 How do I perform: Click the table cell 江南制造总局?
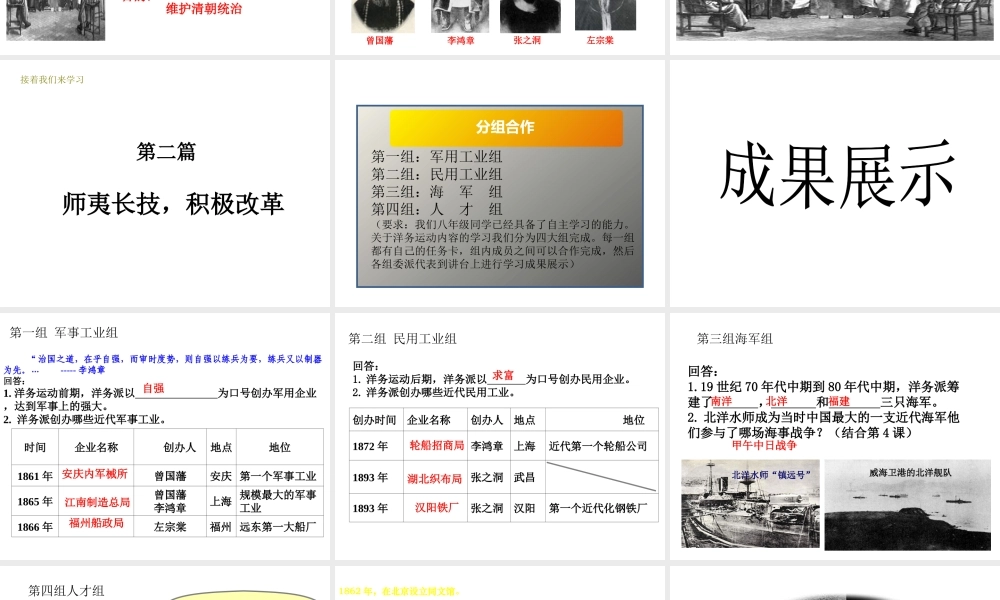98,502
